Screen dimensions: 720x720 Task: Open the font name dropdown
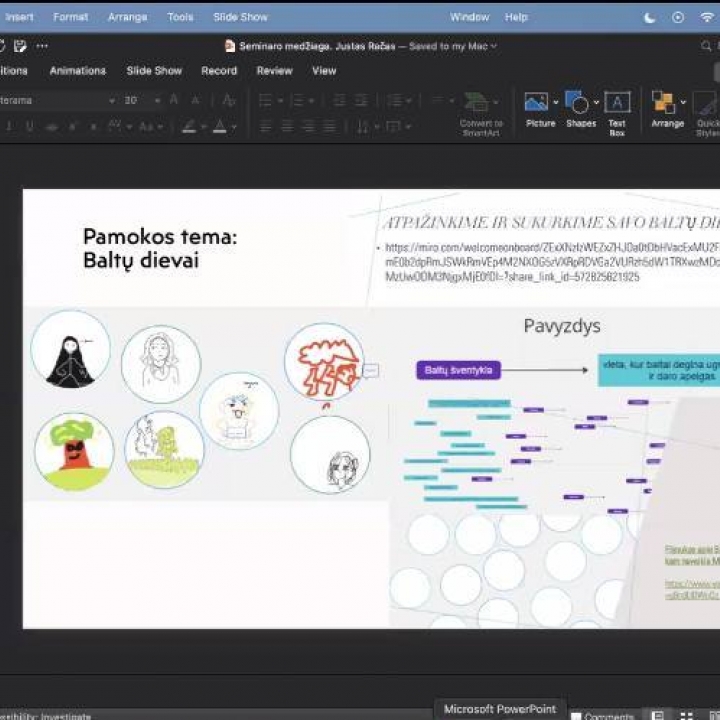point(112,101)
